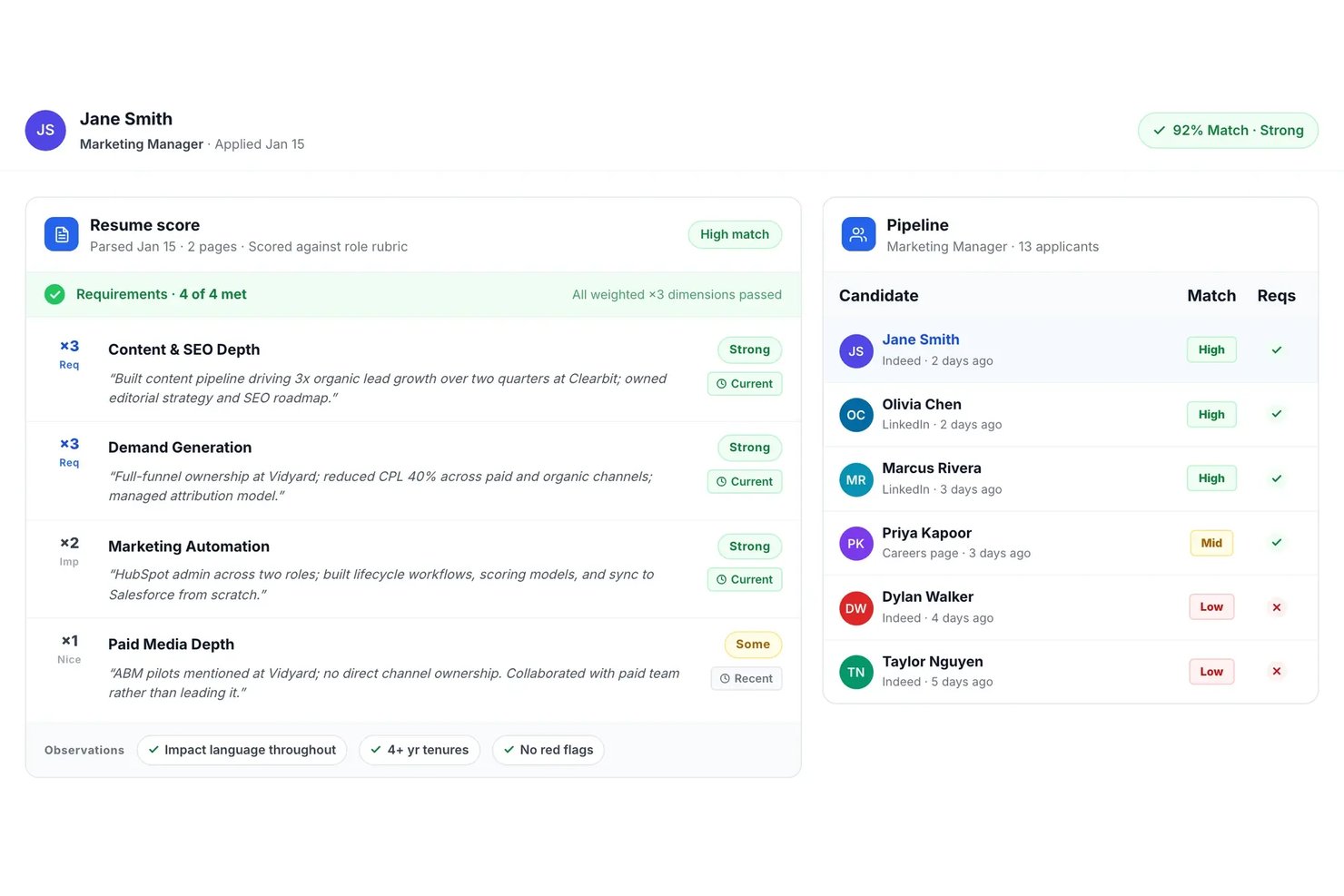The width and height of the screenshot is (1344, 896).
Task: Click the red X in Taylor Nguyen's row
Action: [1276, 672]
